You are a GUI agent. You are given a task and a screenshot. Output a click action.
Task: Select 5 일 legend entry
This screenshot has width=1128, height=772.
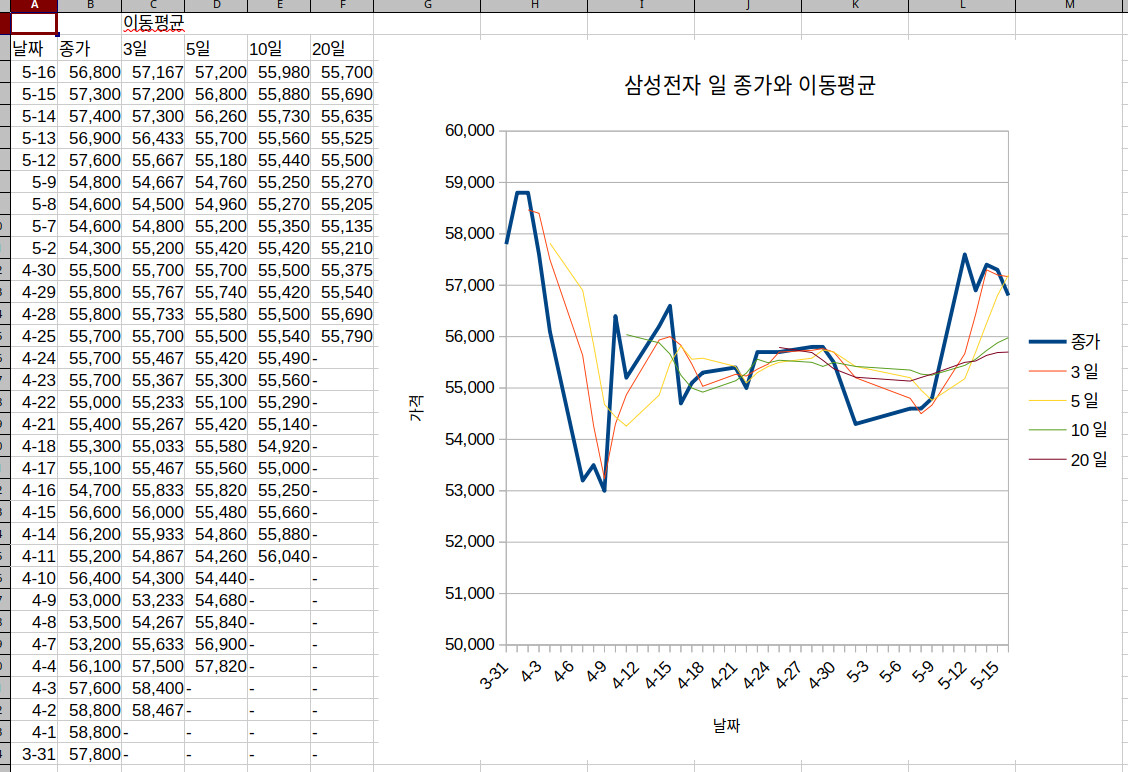[x=1065, y=401]
